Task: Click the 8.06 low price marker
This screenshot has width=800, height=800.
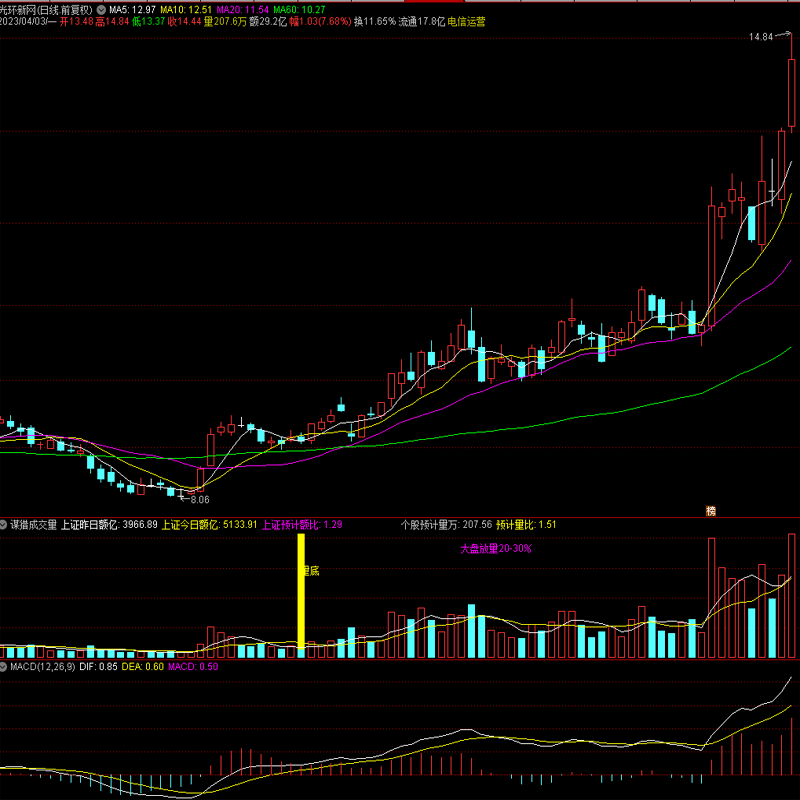Action: (x=199, y=499)
